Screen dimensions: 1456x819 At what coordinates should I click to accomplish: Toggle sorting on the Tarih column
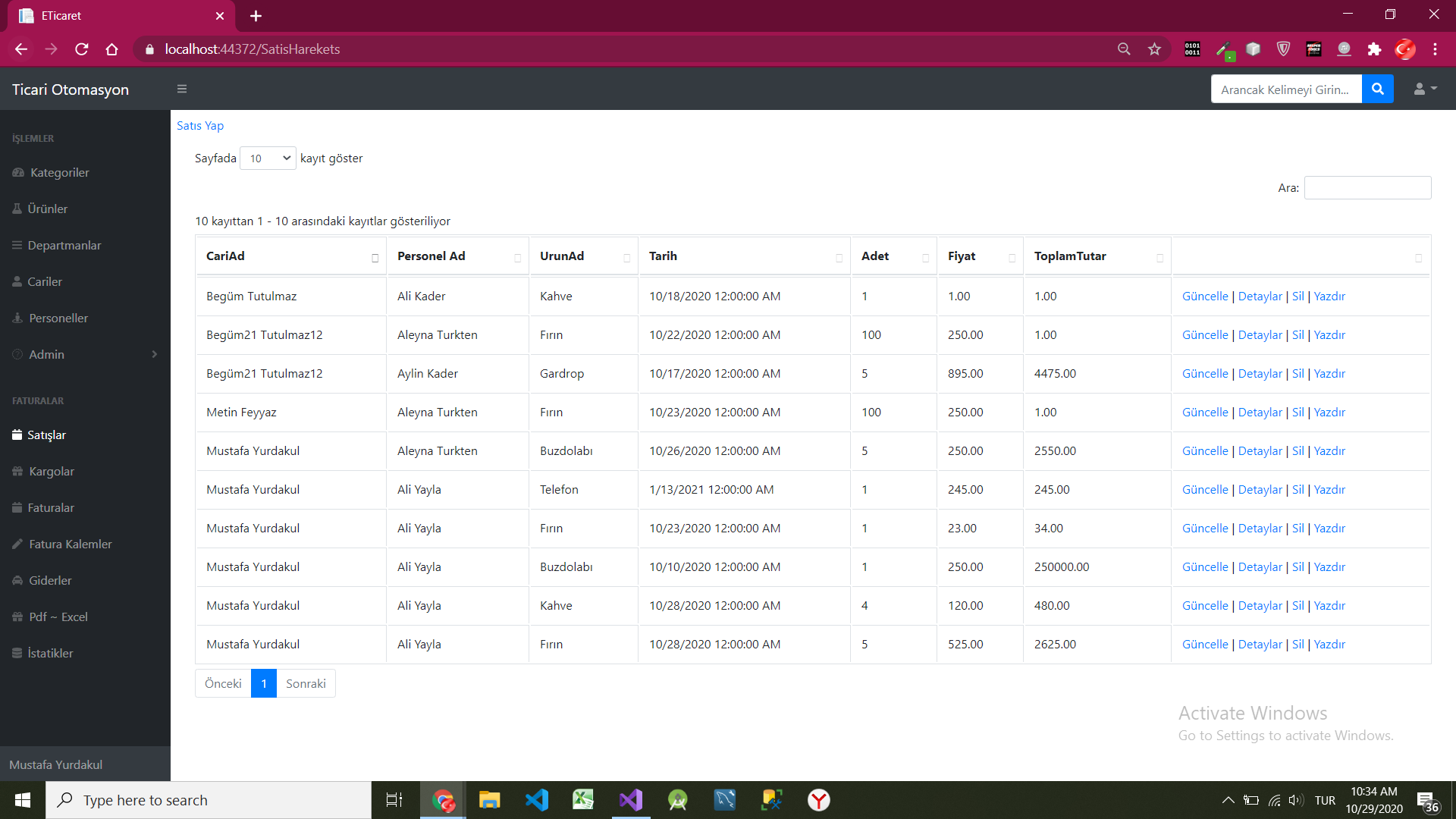663,256
